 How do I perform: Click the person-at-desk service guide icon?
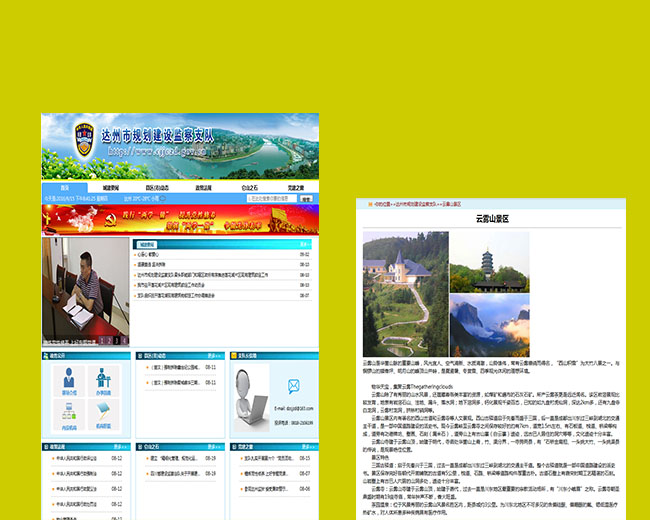pyautogui.click(x=100, y=379)
